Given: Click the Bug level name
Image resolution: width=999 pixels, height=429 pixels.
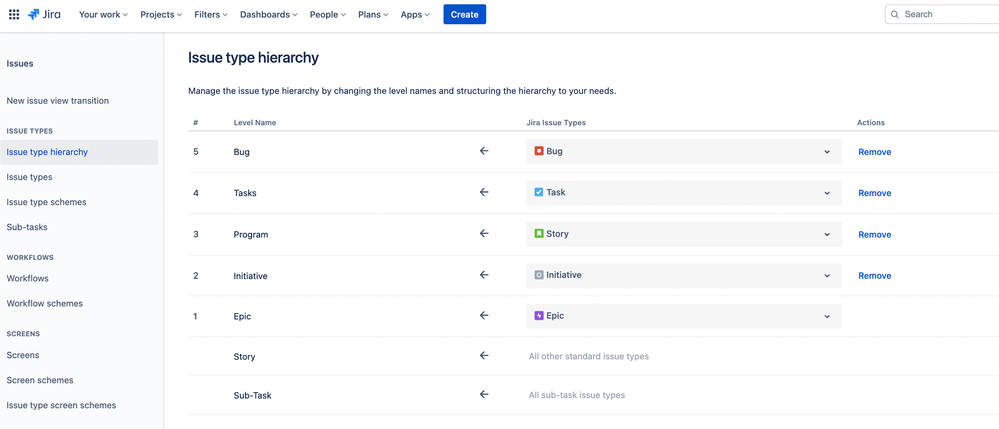Looking at the screenshot, I should [241, 152].
